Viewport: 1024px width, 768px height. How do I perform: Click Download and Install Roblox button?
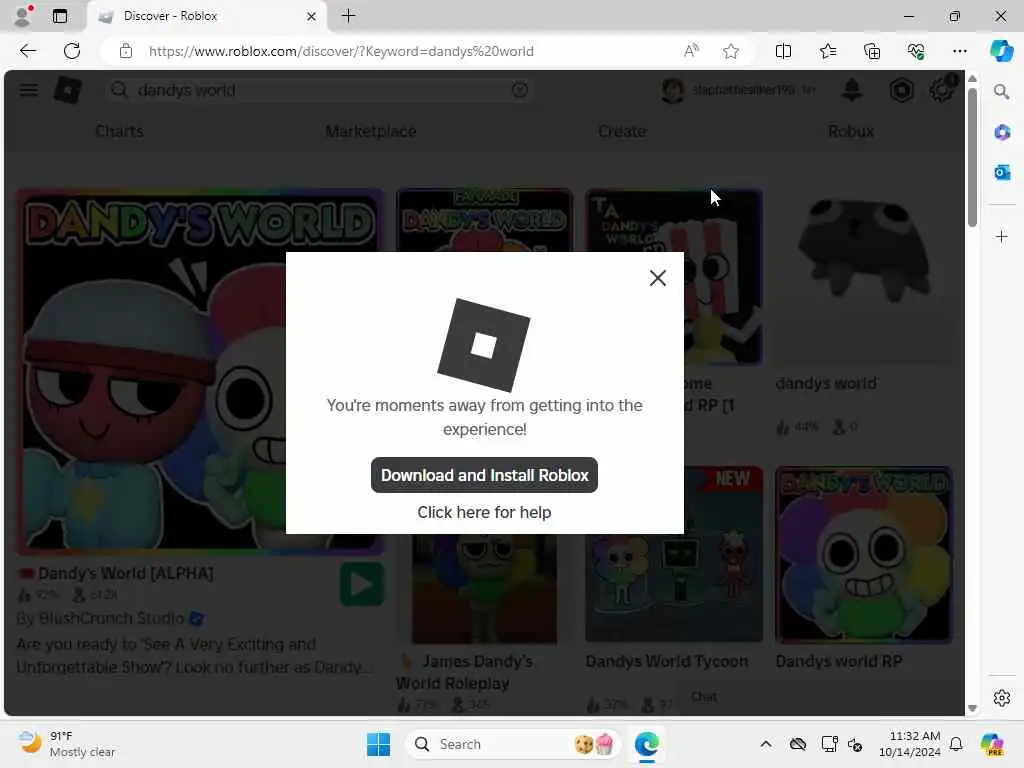(484, 475)
